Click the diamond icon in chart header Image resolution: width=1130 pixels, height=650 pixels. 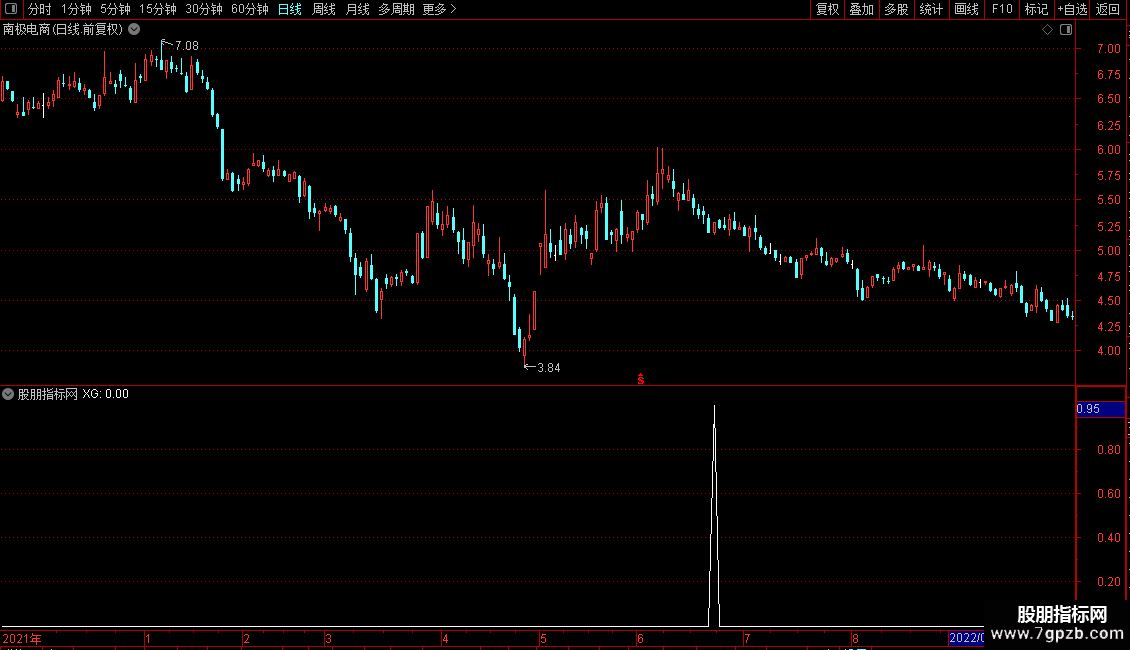coord(1047,30)
